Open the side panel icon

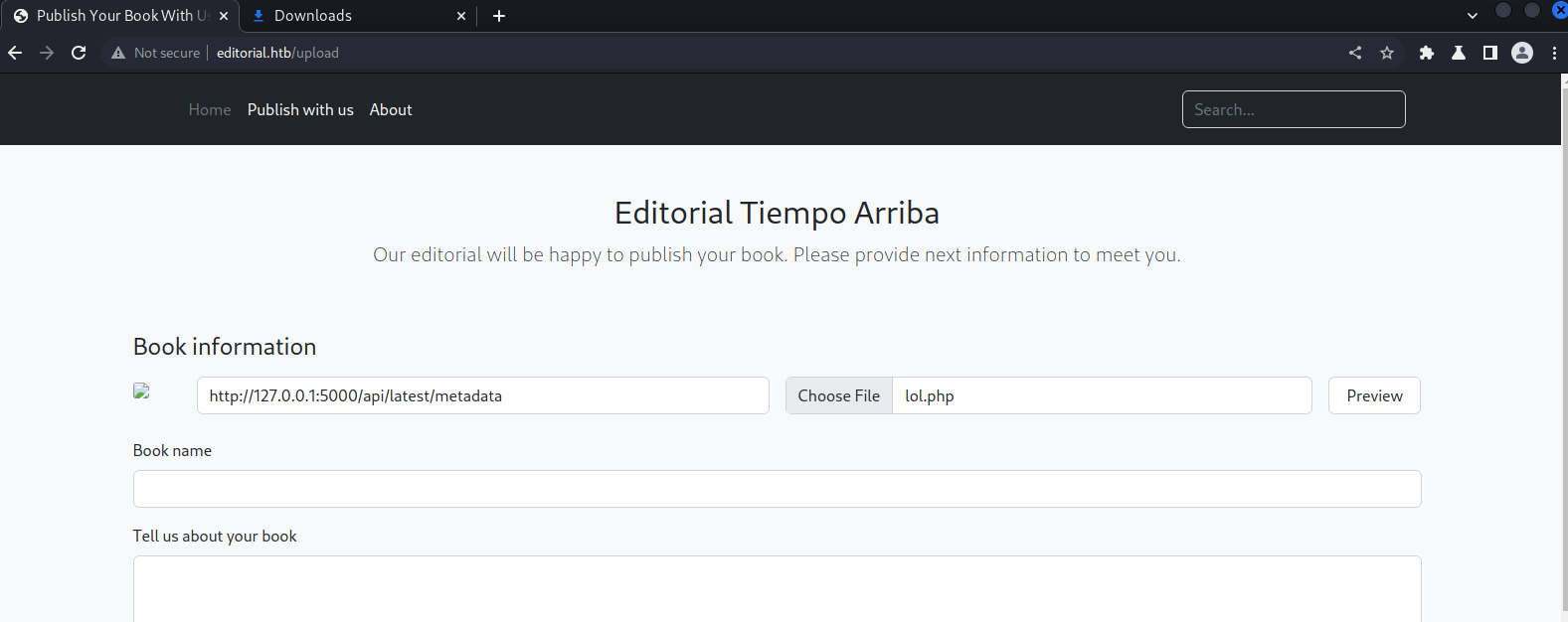click(1490, 53)
